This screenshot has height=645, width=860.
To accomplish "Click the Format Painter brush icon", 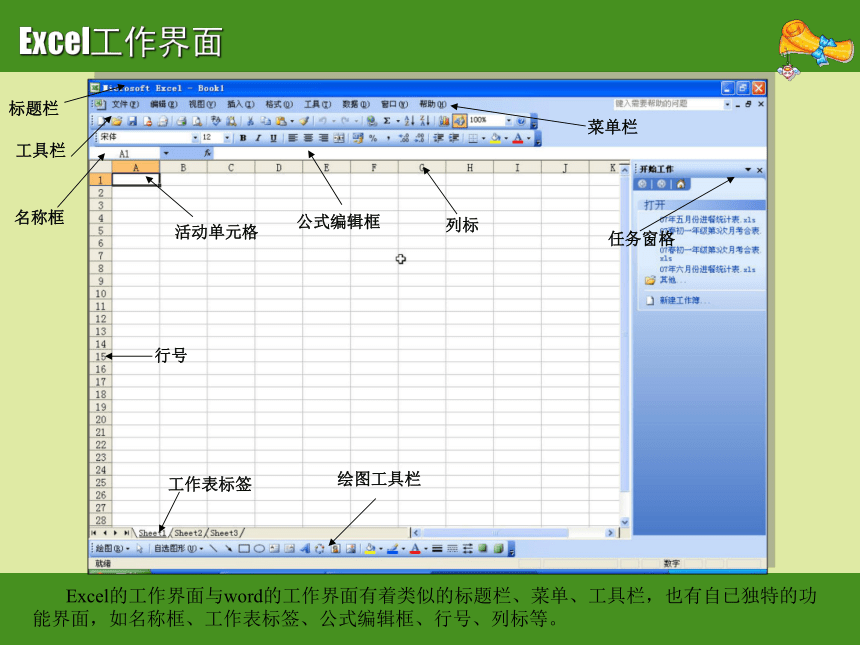I will pos(304,121).
